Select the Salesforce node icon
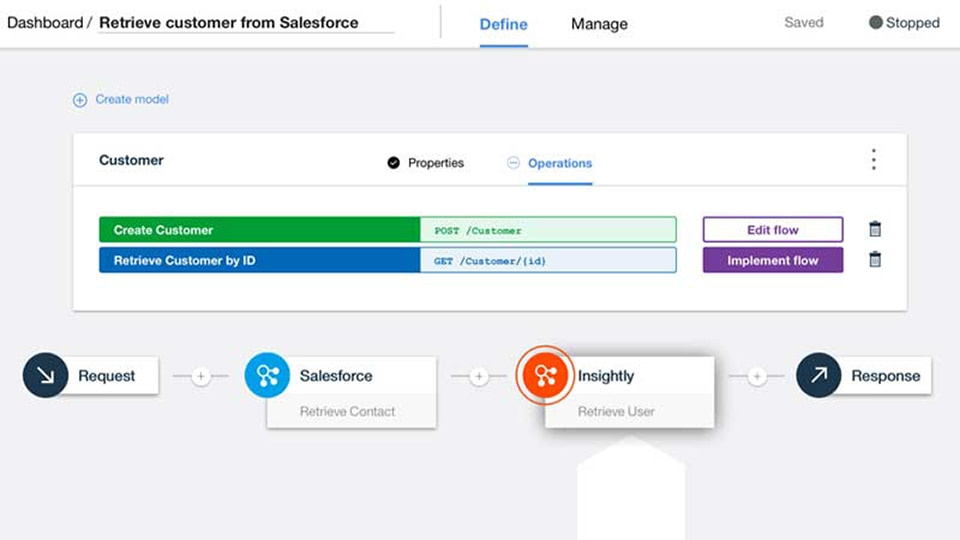Viewport: 960px width, 540px height. tap(267, 375)
